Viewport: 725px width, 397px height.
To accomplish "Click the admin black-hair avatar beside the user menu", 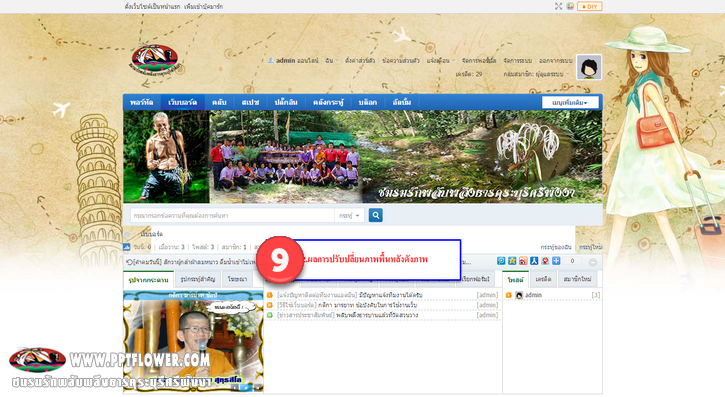I will point(589,67).
